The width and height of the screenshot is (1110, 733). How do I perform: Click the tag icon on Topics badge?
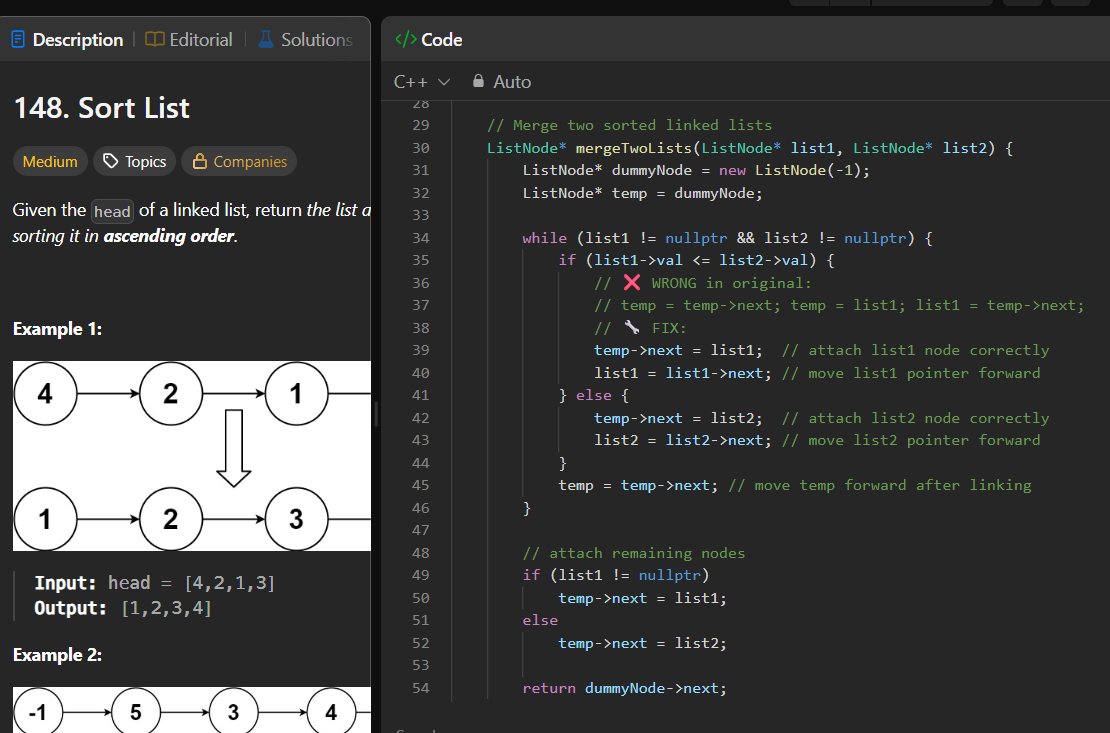pos(109,161)
